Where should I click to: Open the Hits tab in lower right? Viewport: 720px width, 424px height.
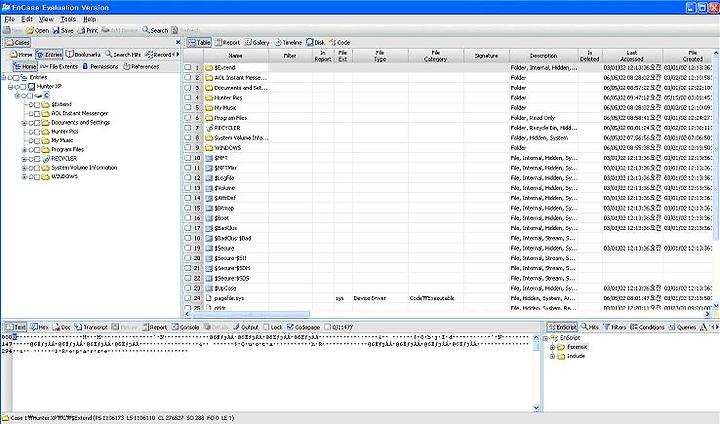pos(590,327)
